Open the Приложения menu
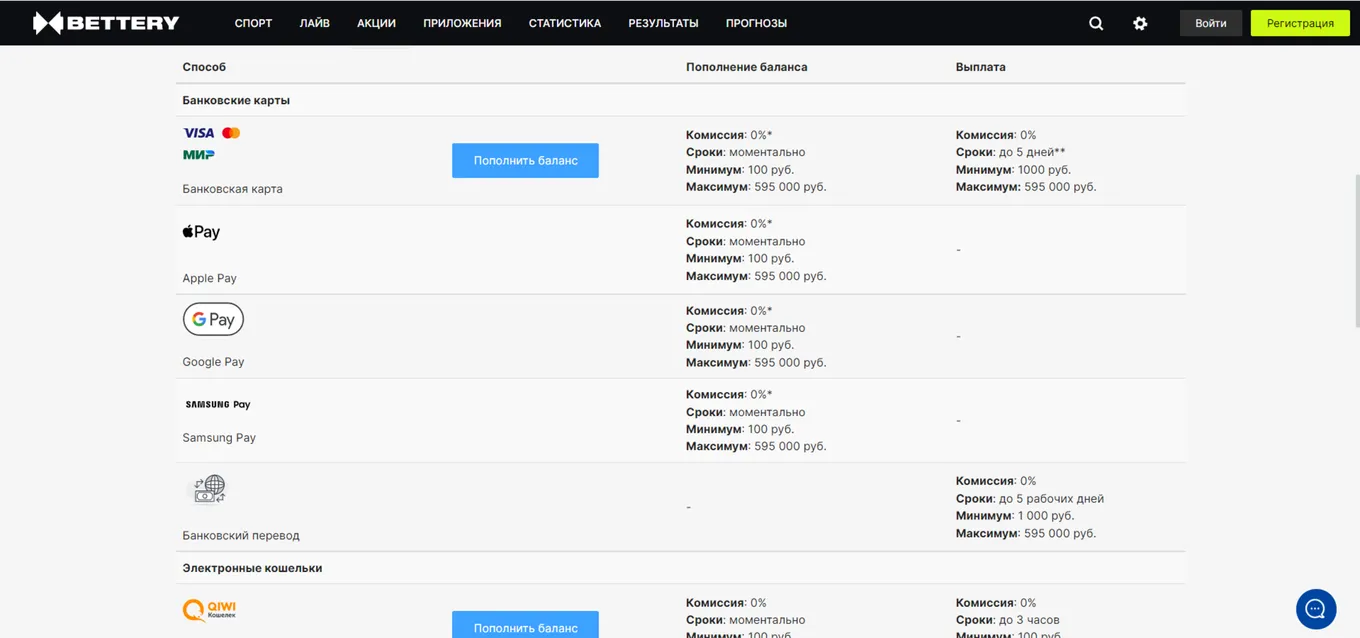 pos(462,23)
